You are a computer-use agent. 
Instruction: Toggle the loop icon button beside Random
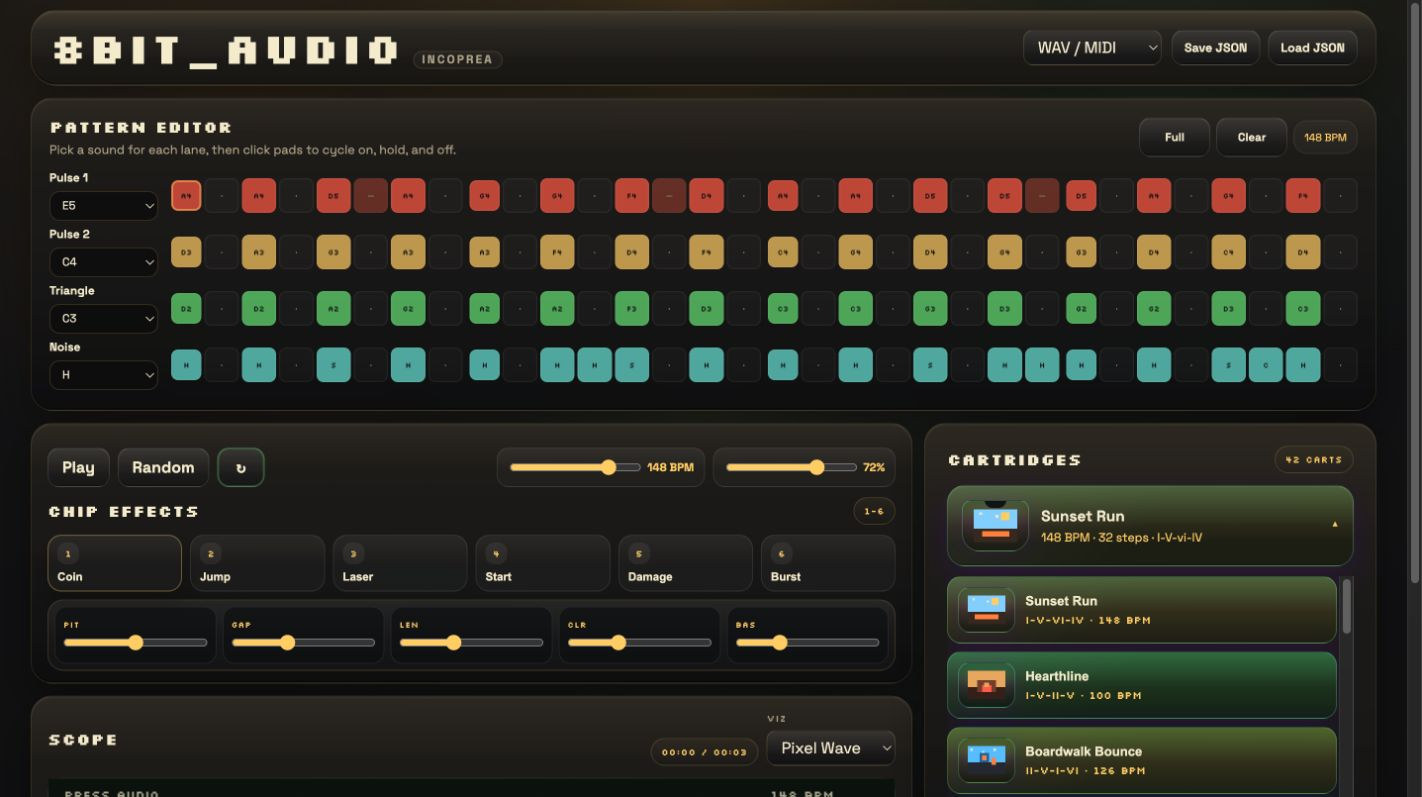pyautogui.click(x=241, y=467)
